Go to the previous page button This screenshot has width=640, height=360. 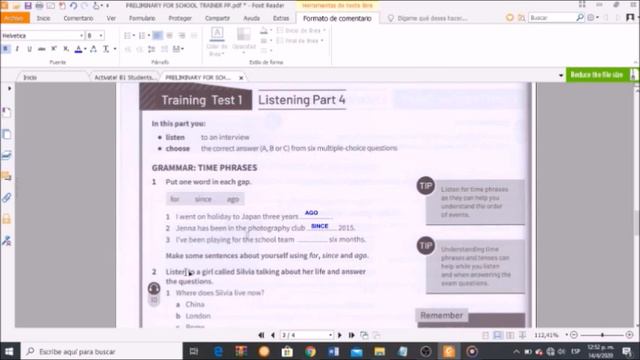(273, 335)
